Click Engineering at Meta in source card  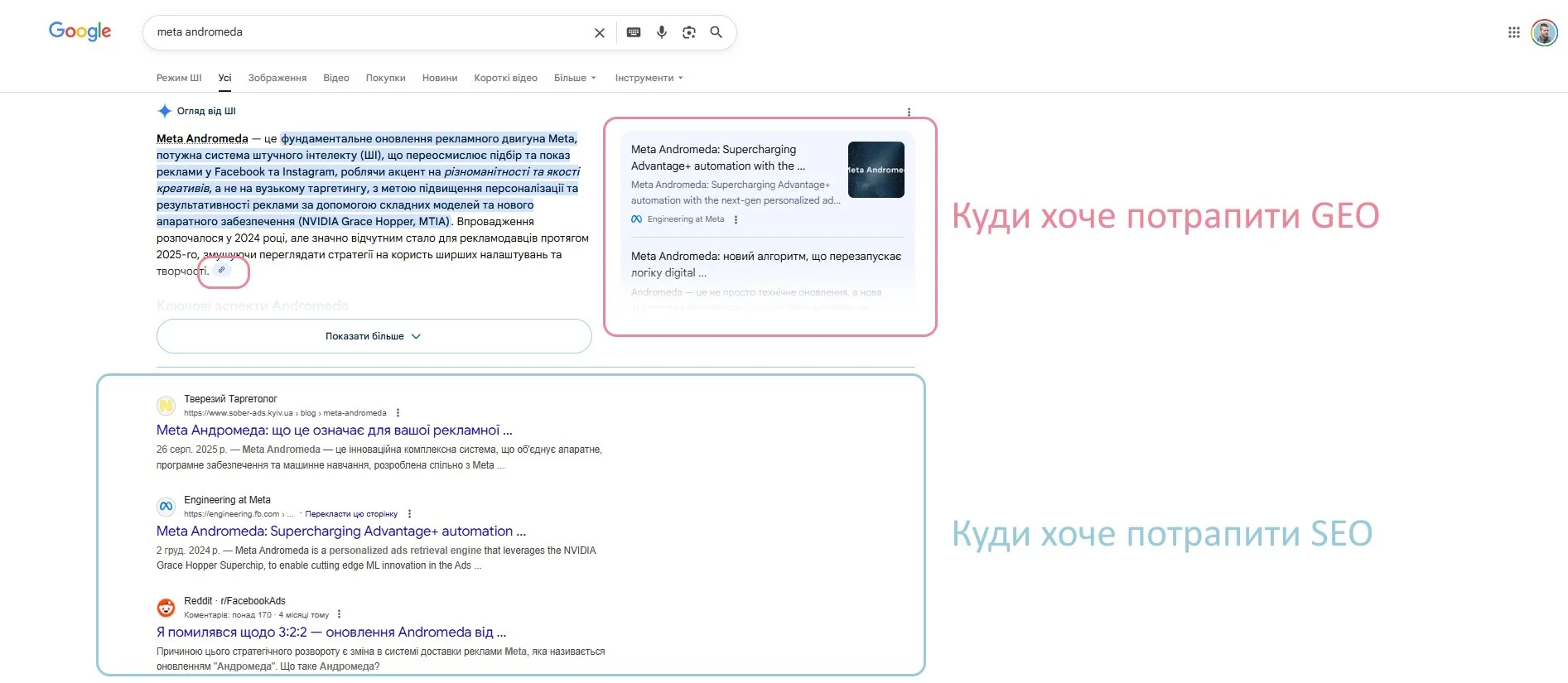tap(686, 219)
